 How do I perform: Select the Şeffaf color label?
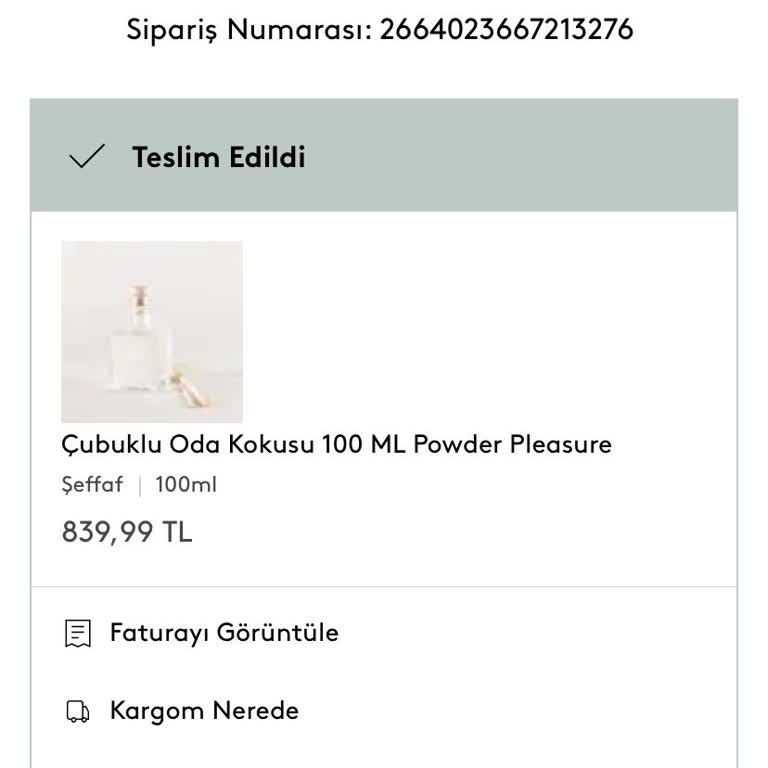[x=92, y=486]
